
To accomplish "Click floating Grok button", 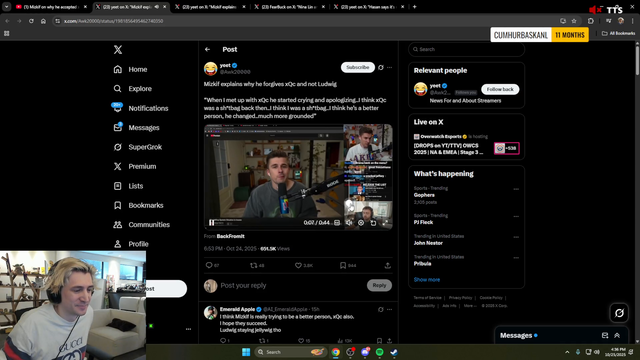I will point(619,313).
